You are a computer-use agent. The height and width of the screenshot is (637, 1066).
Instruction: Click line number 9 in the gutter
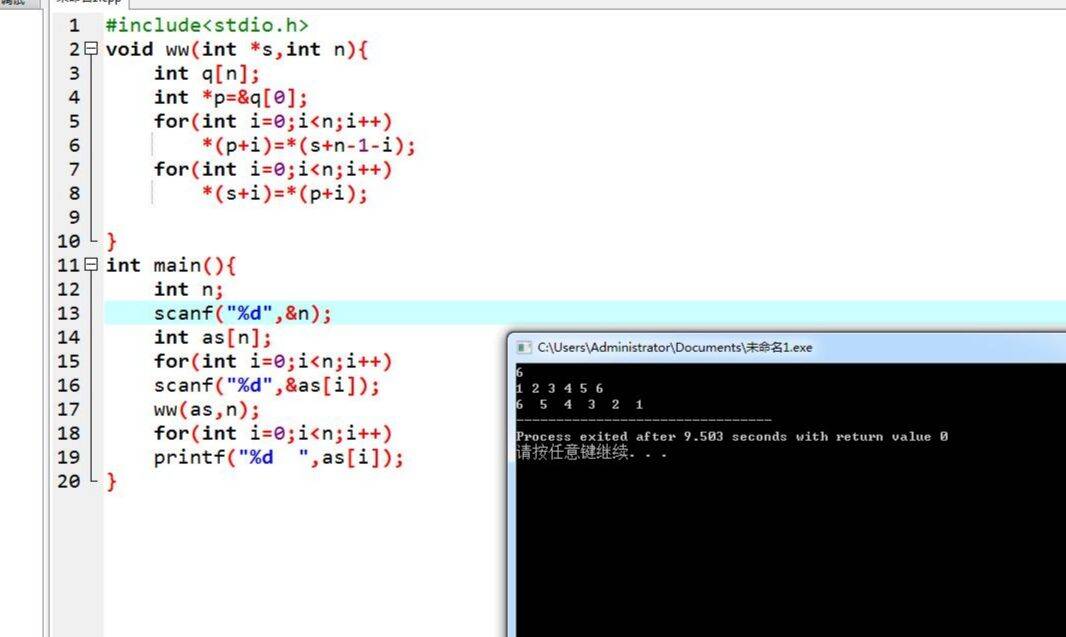click(x=74, y=217)
